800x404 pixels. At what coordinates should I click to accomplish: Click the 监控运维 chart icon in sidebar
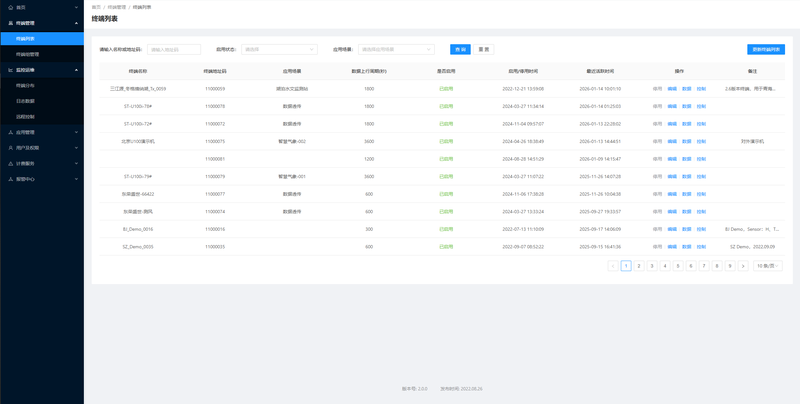[x=11, y=70]
